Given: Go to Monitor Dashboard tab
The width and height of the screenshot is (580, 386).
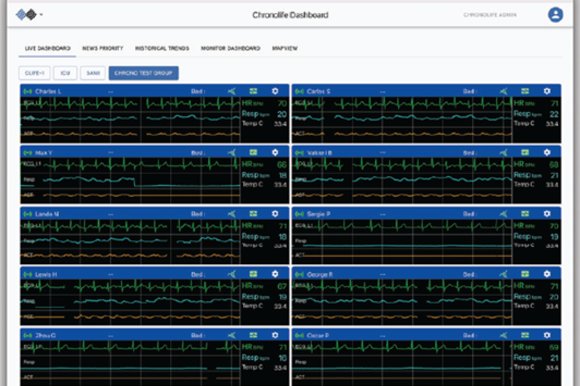Looking at the screenshot, I should click(x=230, y=48).
